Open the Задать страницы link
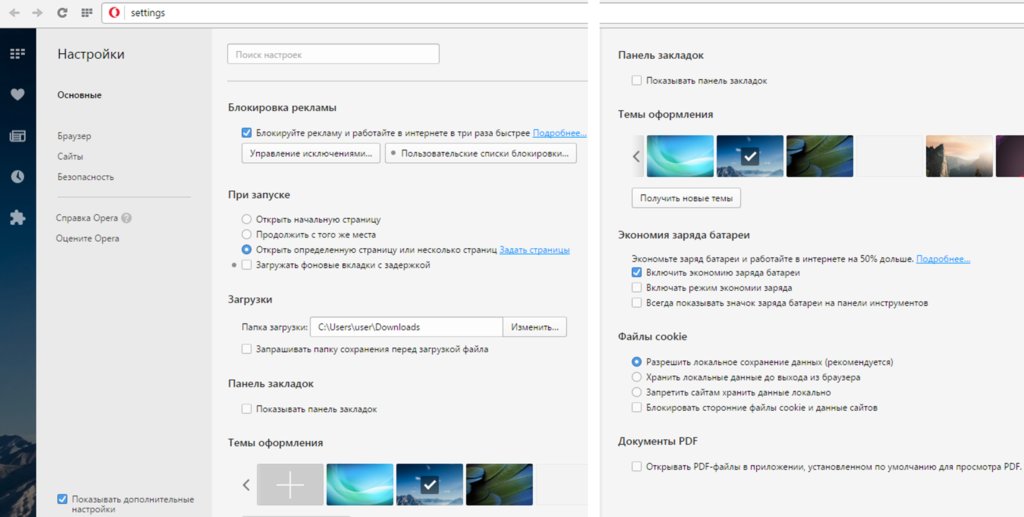This screenshot has width=1024, height=517. (534, 249)
